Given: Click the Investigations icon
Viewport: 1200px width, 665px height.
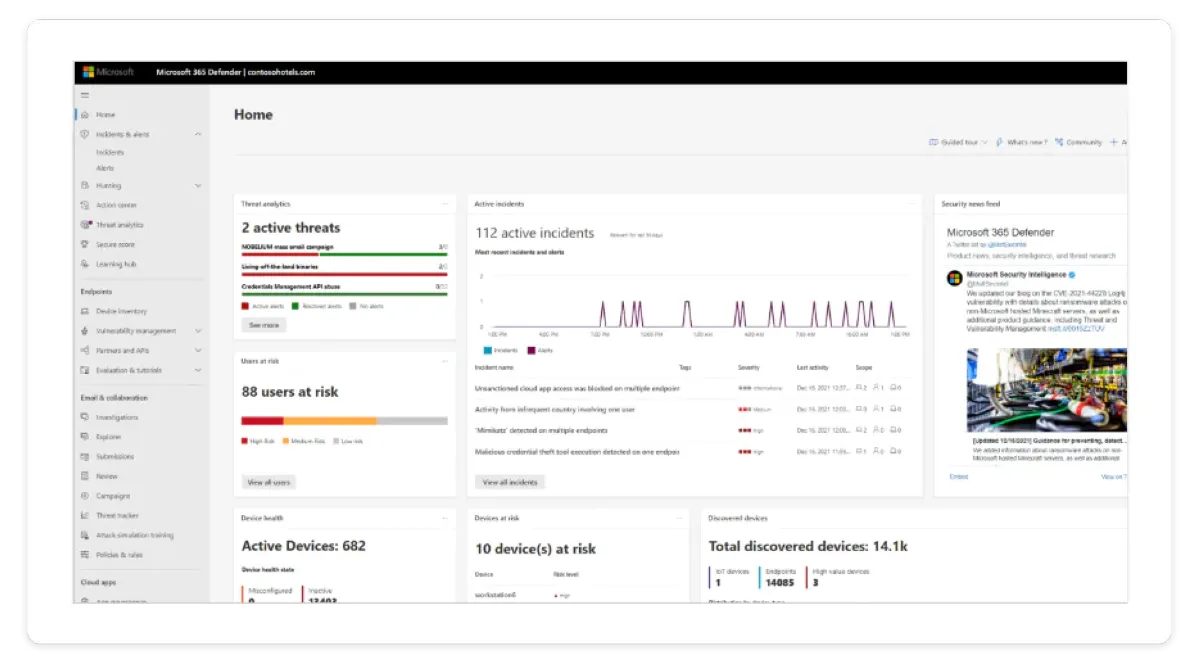Looking at the screenshot, I should [85, 417].
